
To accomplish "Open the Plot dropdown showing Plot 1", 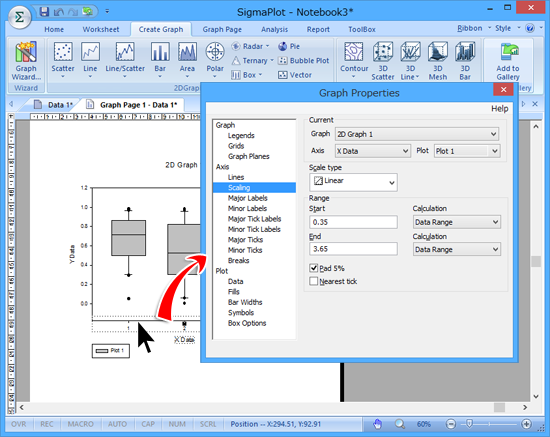I will coord(467,151).
